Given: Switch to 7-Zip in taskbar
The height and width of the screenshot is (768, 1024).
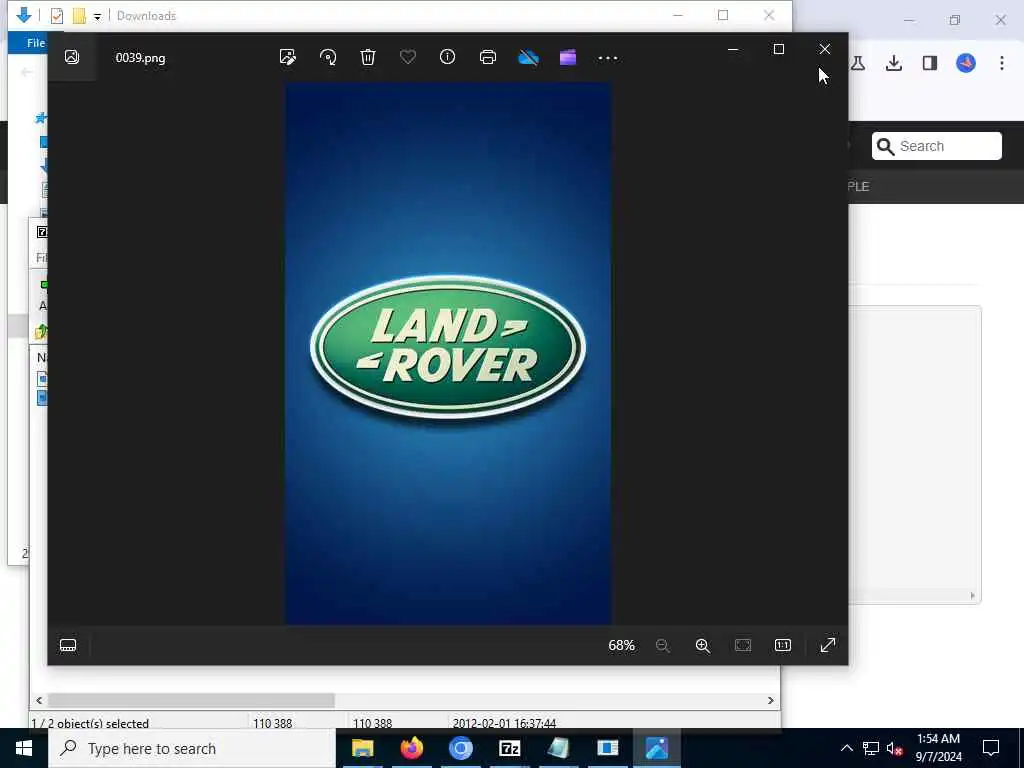Looking at the screenshot, I should (509, 748).
